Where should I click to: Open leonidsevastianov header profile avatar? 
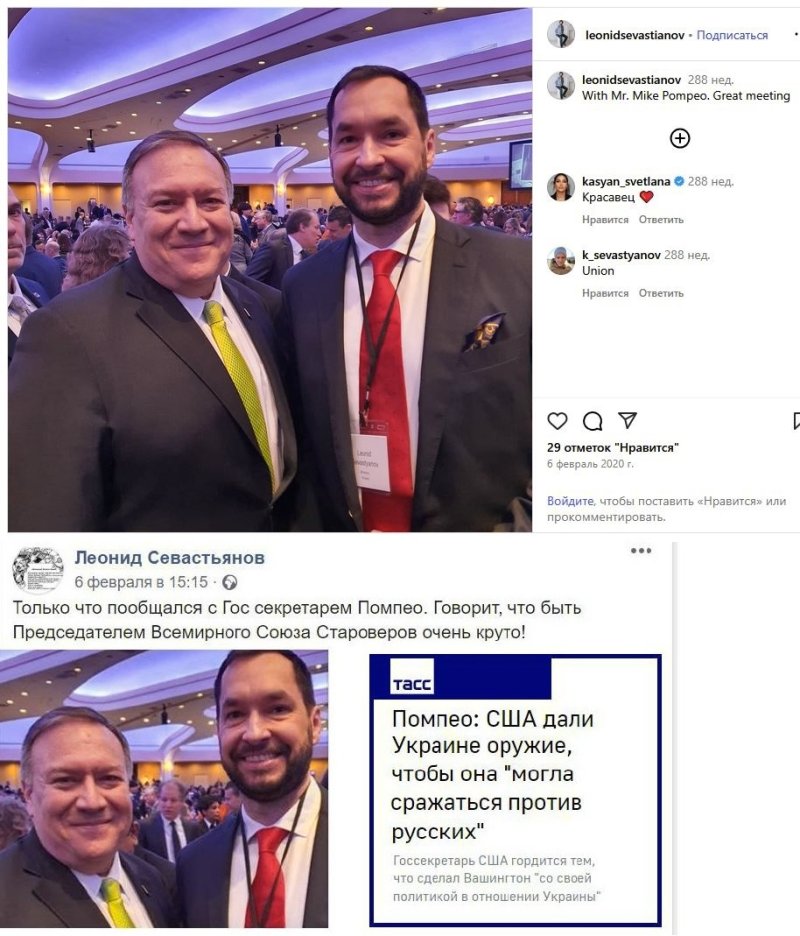(561, 33)
